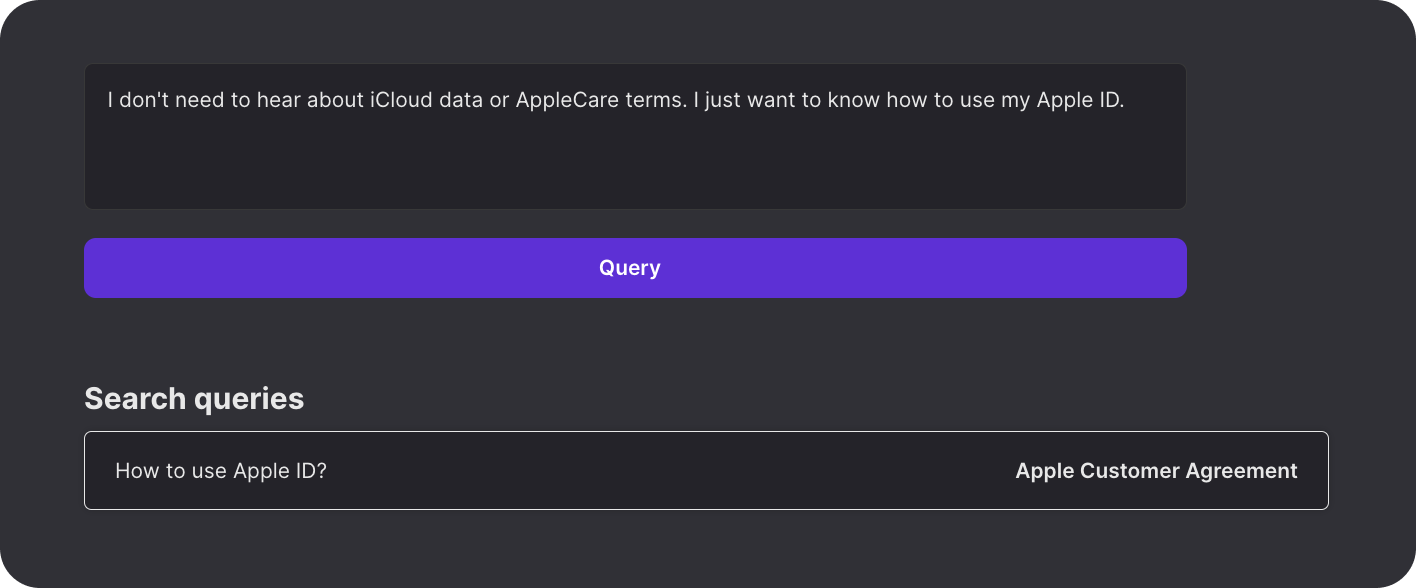Click after 'Apple ID.' in the text box
Viewport: 1416px width, 588px height.
1129,101
